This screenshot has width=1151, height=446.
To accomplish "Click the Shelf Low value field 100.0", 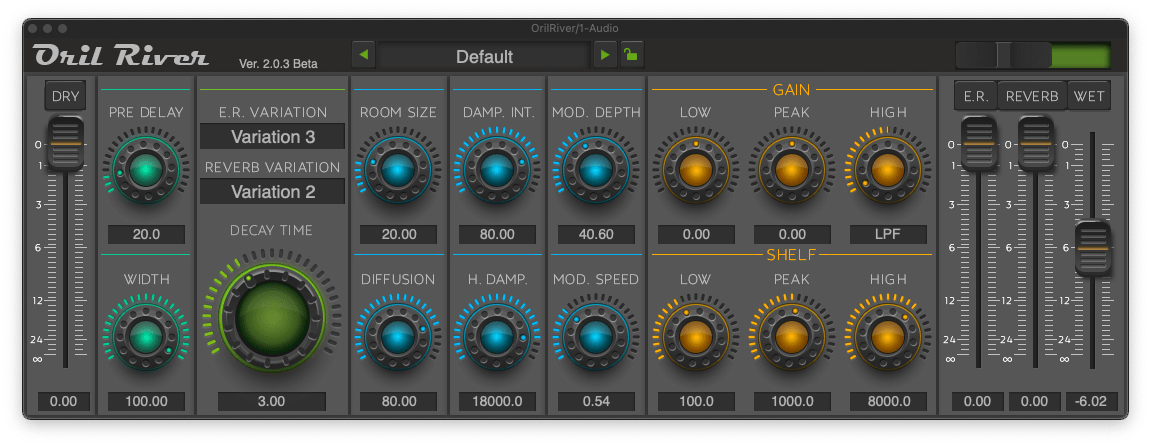I will pyautogui.click(x=696, y=401).
